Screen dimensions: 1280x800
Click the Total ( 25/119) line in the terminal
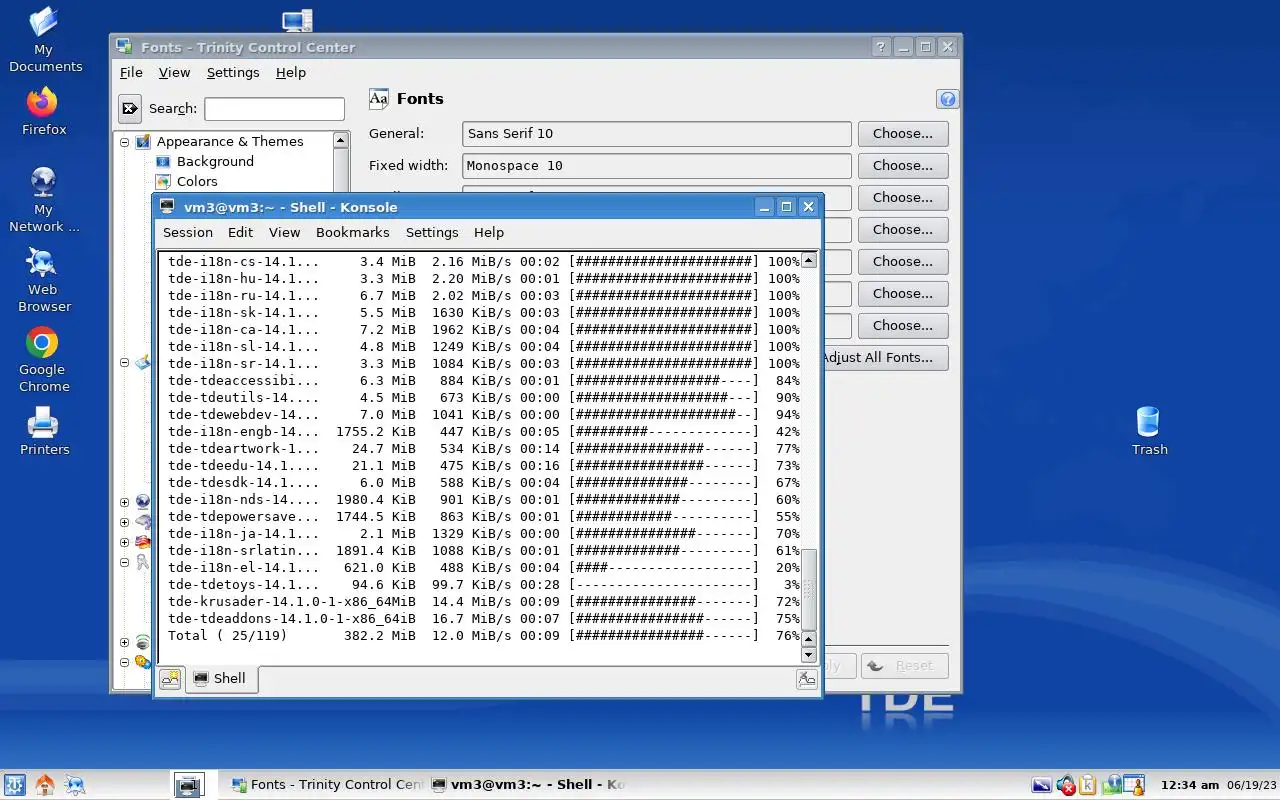[484, 635]
